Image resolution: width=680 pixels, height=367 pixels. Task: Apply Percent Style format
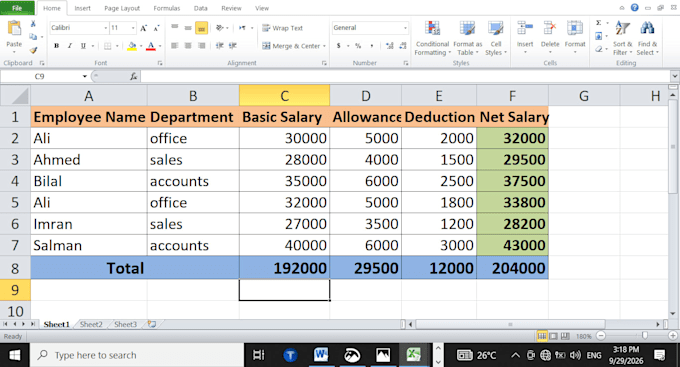(x=358, y=46)
